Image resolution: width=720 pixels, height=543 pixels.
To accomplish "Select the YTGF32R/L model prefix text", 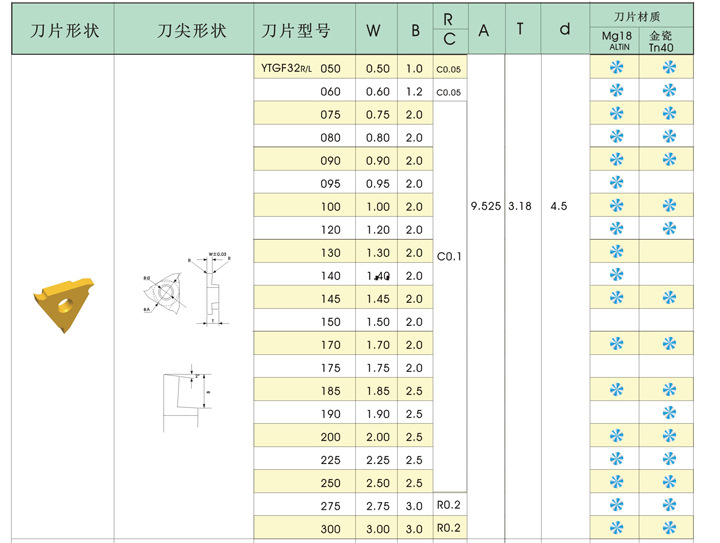I will pos(286,68).
